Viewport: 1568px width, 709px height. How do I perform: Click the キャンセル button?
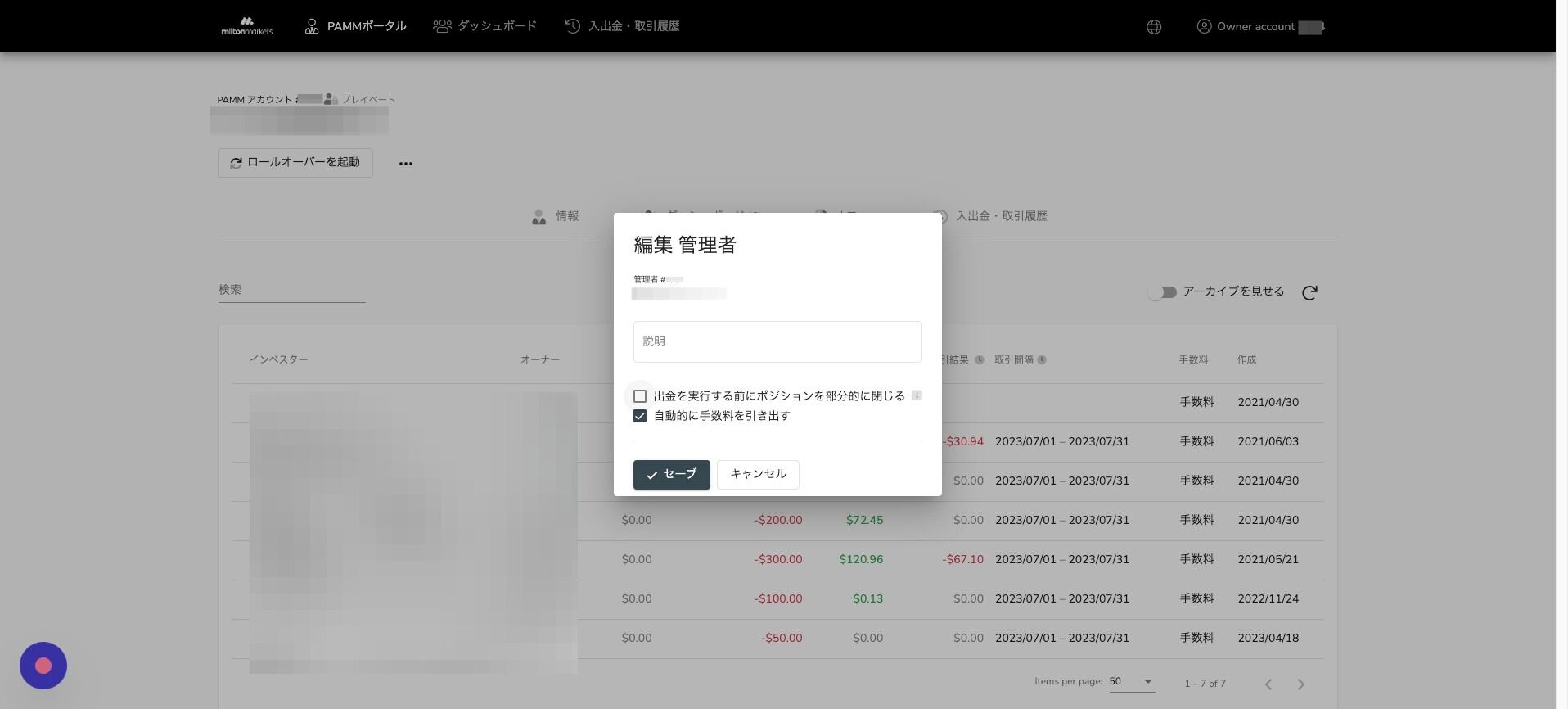coord(758,475)
